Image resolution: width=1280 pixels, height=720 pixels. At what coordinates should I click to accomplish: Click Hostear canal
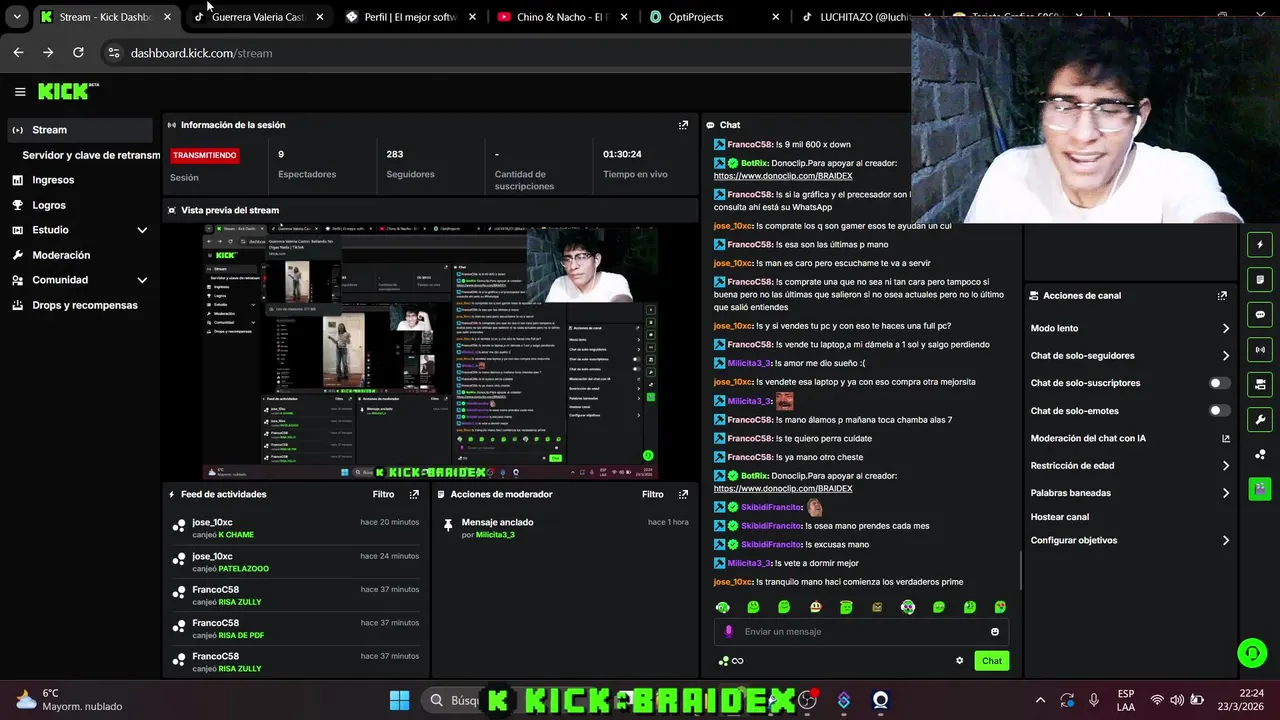pos(1060,517)
